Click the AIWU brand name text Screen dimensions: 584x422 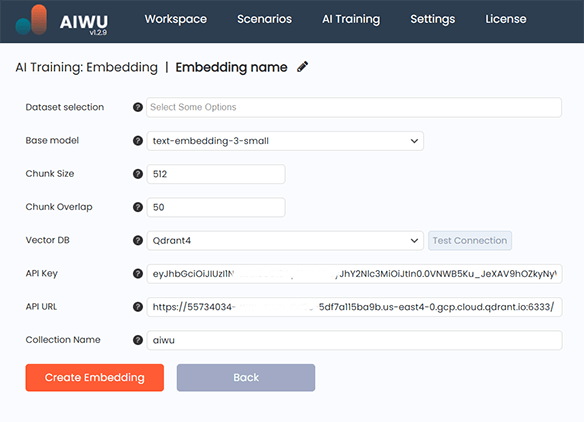click(x=84, y=22)
